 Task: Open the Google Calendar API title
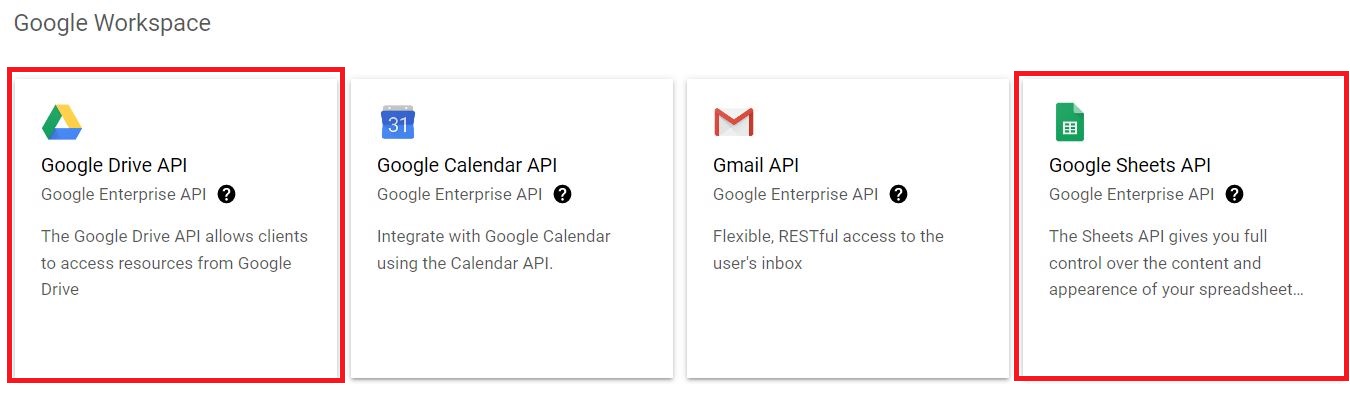[x=467, y=166]
